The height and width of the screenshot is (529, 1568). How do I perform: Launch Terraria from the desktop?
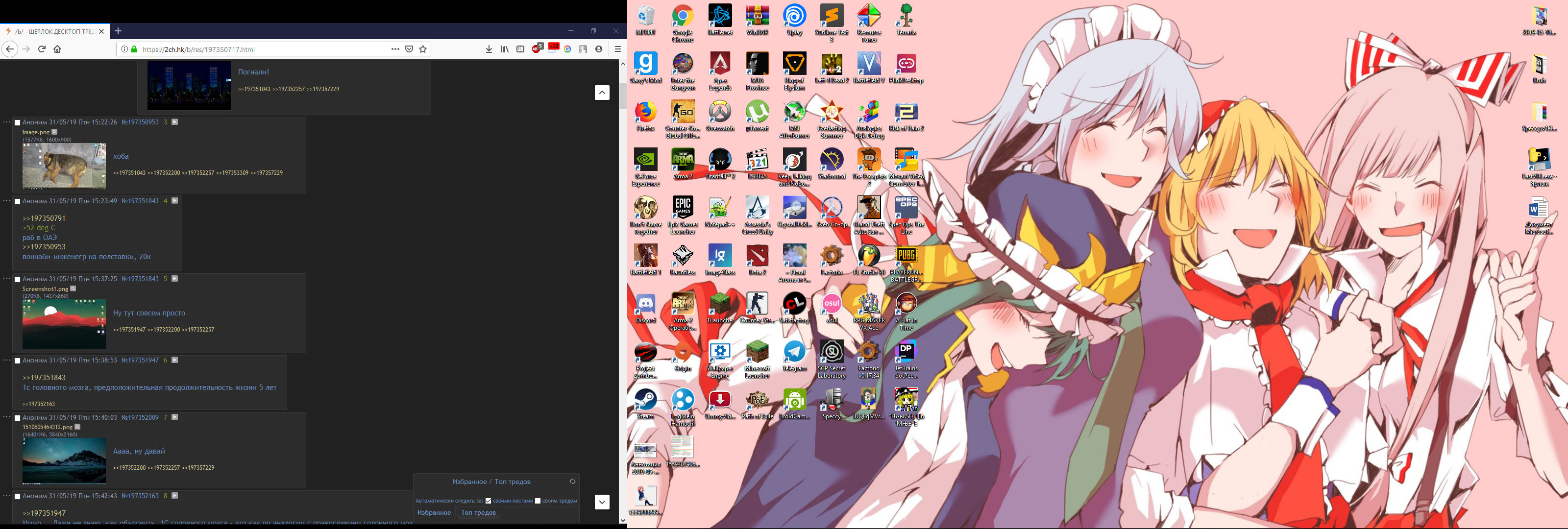[x=906, y=20]
